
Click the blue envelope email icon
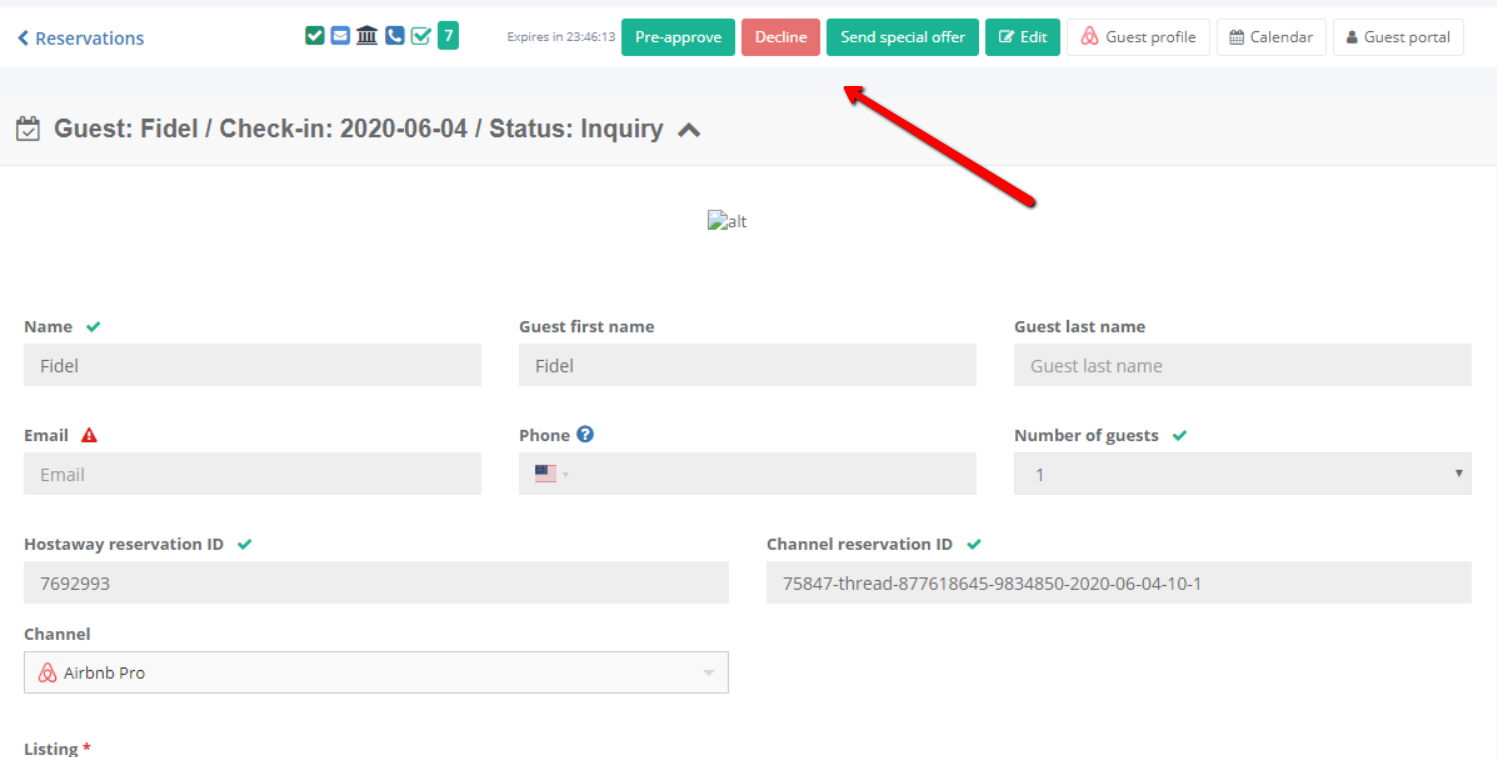point(341,36)
